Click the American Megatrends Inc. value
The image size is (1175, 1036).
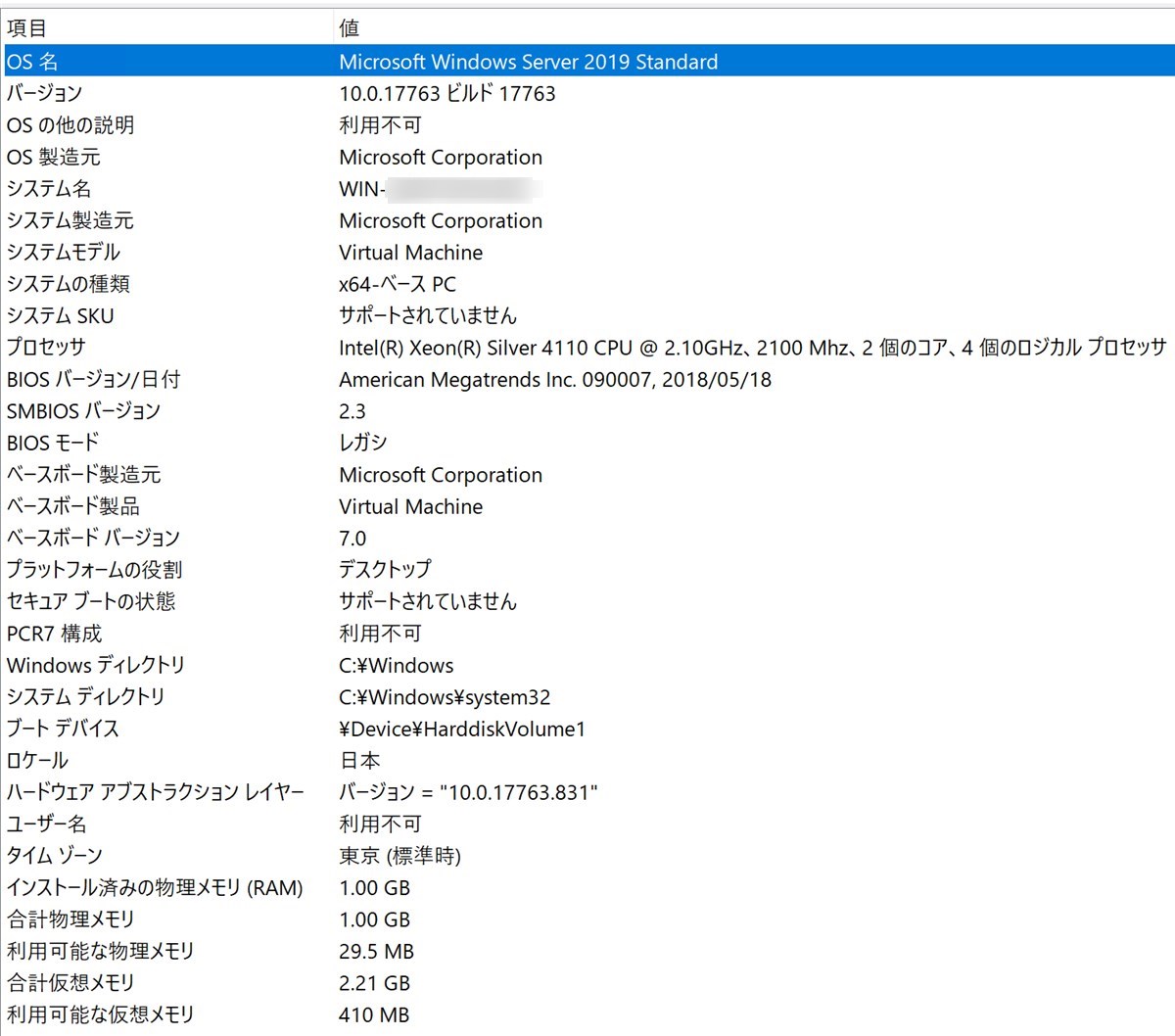[x=555, y=380]
